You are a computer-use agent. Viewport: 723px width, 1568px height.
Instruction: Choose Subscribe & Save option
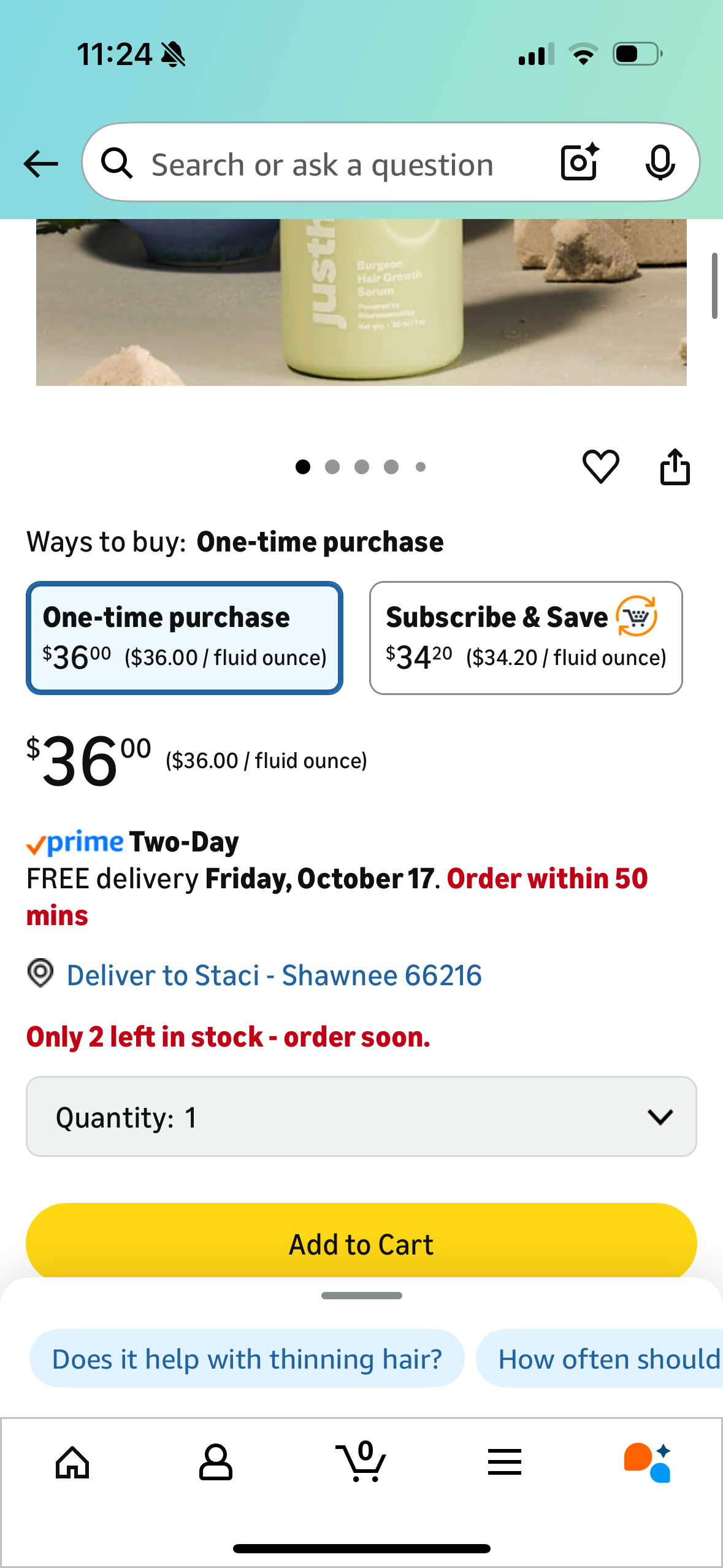click(x=526, y=637)
